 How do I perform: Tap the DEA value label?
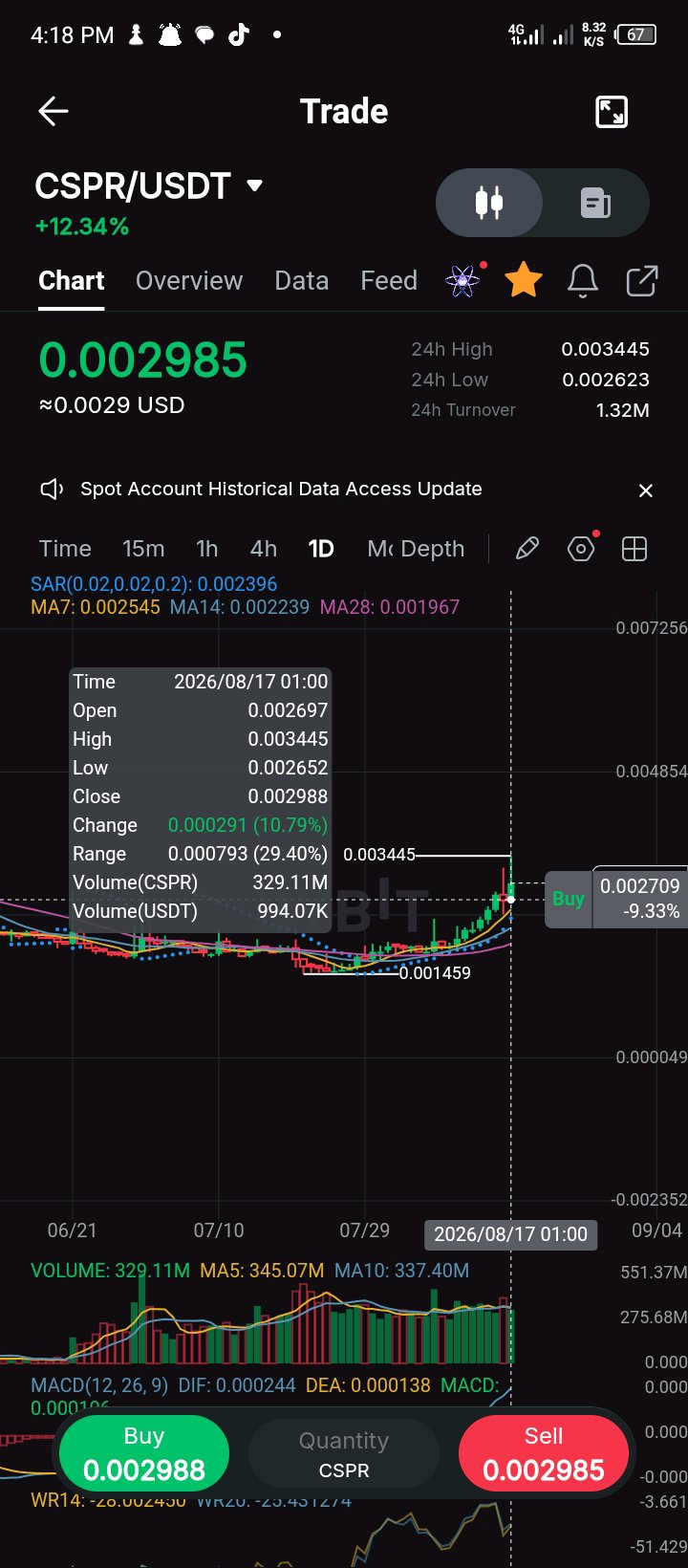[368, 1385]
